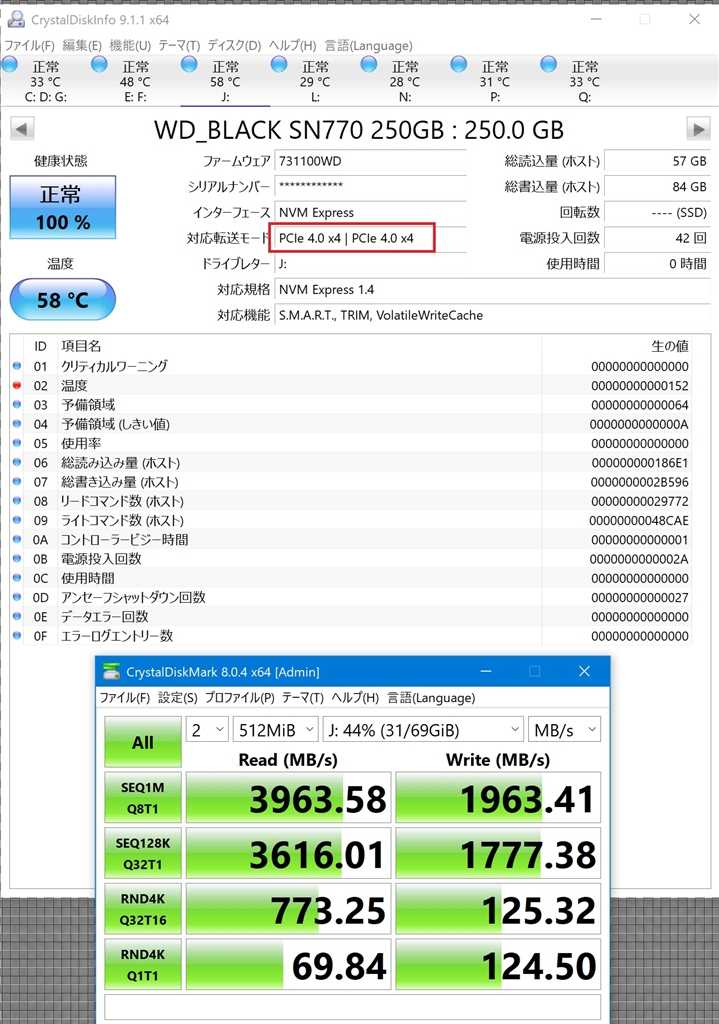Click firmware field showing 731100WD
Screen dimensions: 719x1024
[x=370, y=161]
